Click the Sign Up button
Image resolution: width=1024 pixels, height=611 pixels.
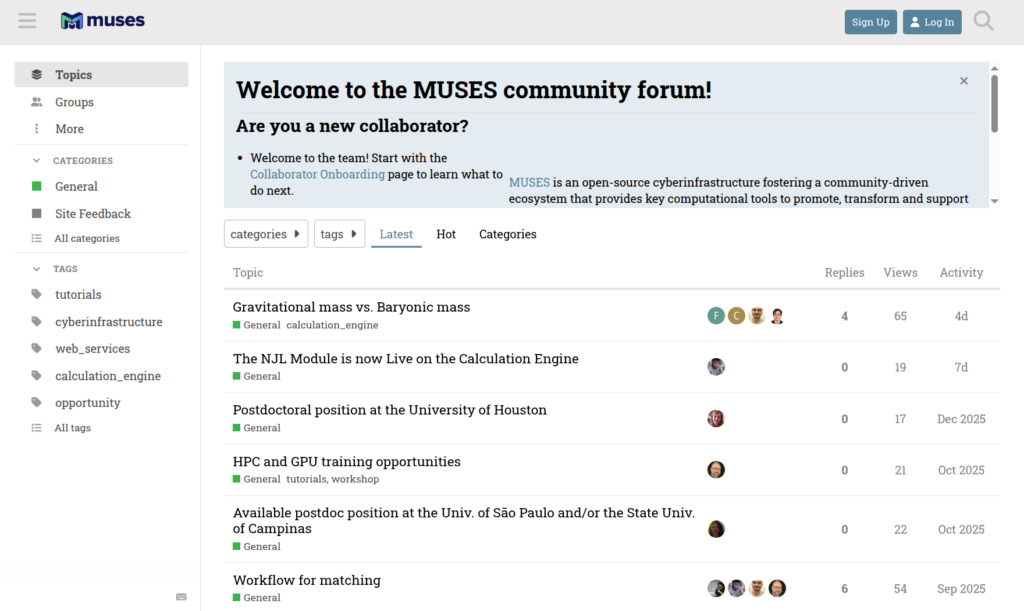870,22
